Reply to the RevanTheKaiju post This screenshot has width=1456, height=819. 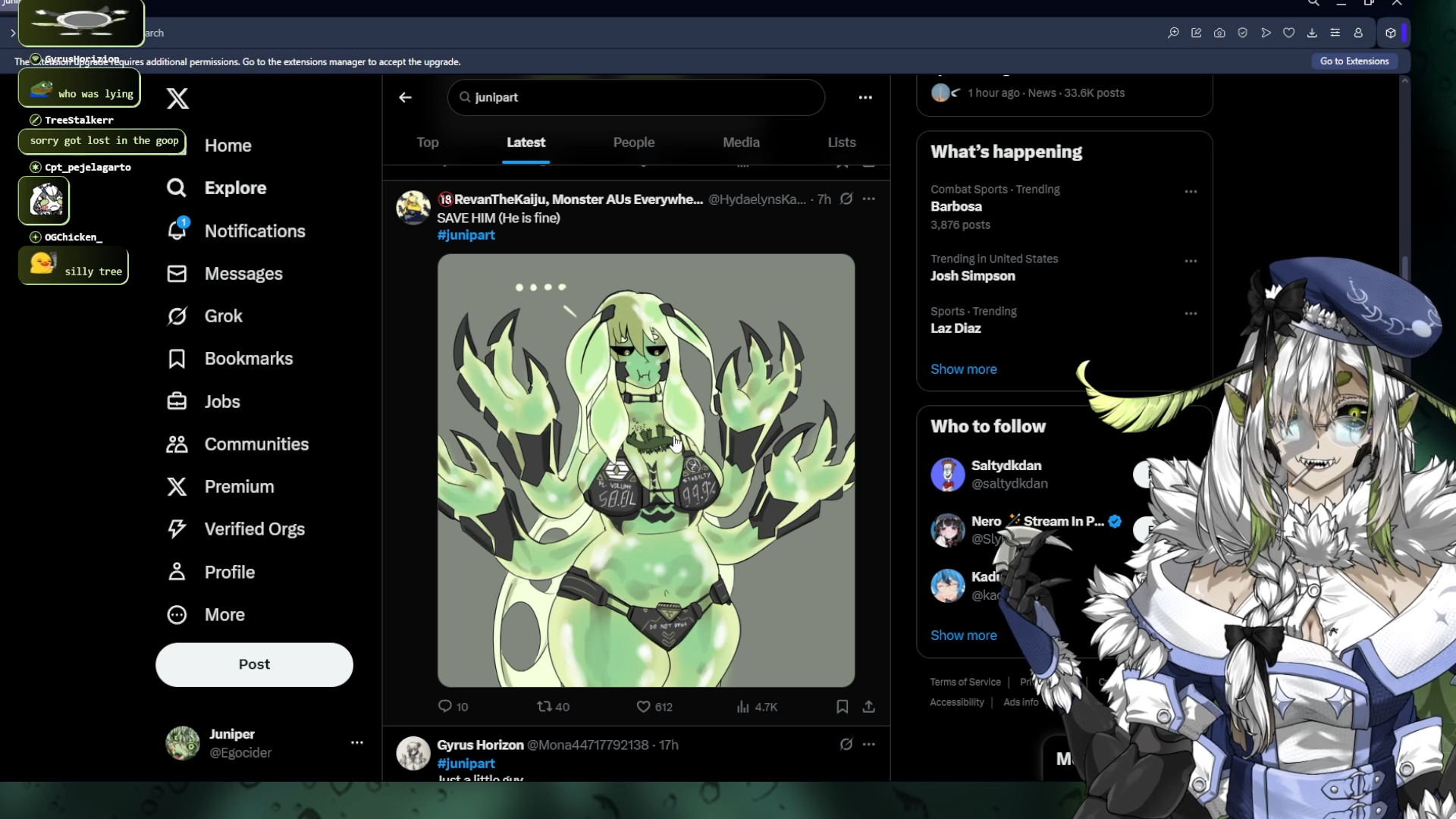coord(445,706)
